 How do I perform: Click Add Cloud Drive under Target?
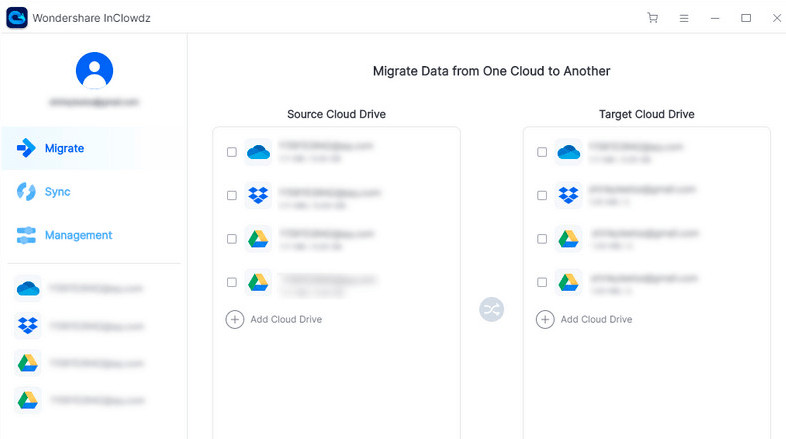tap(584, 319)
